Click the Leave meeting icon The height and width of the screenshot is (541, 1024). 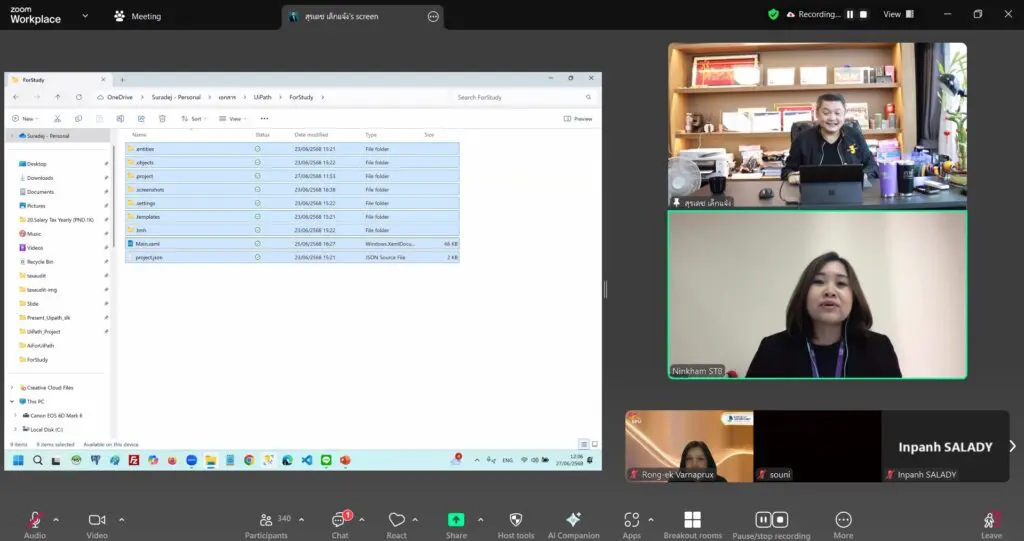tap(991, 520)
